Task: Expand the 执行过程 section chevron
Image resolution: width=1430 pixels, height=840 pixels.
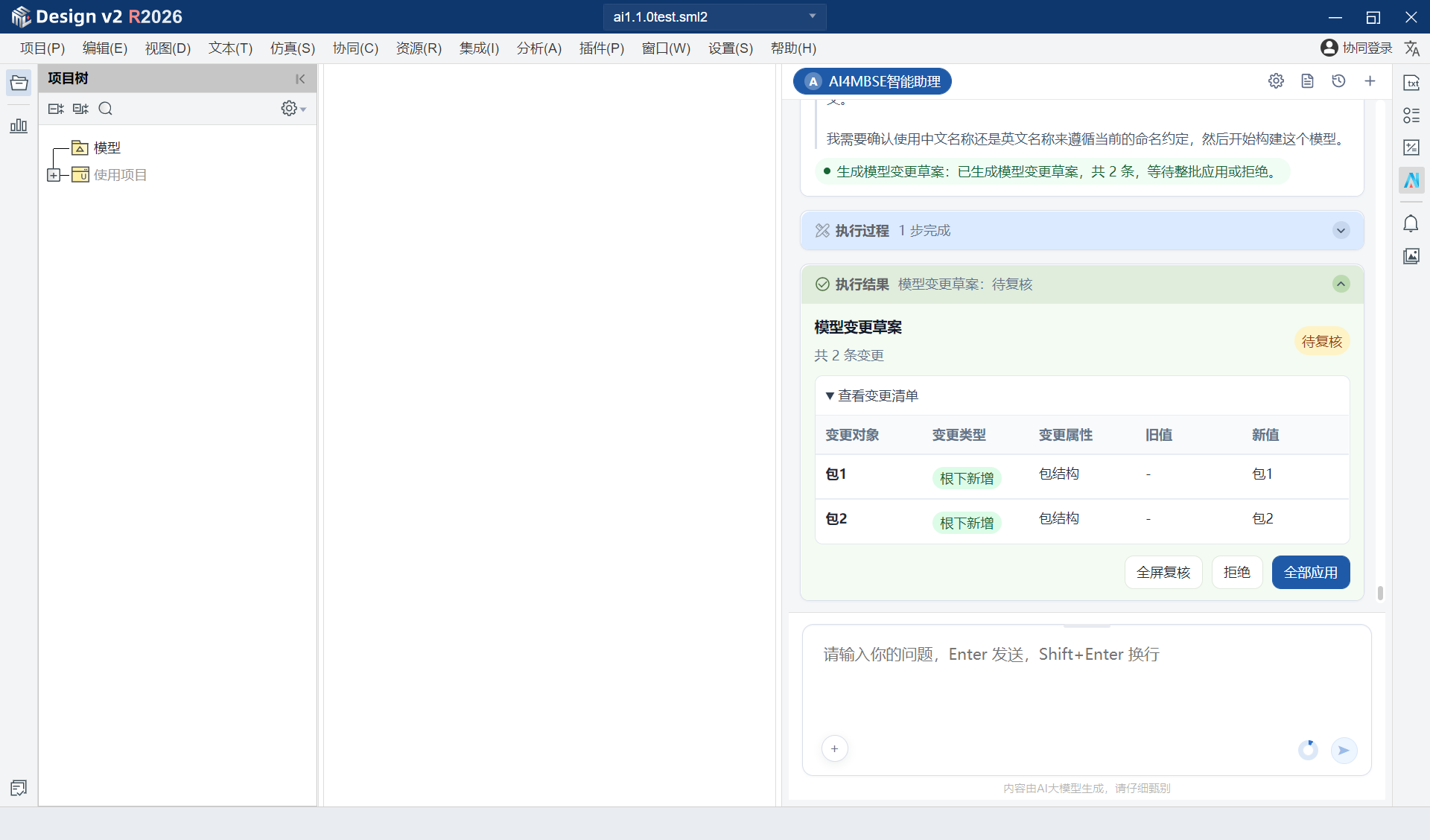Action: [x=1341, y=231]
